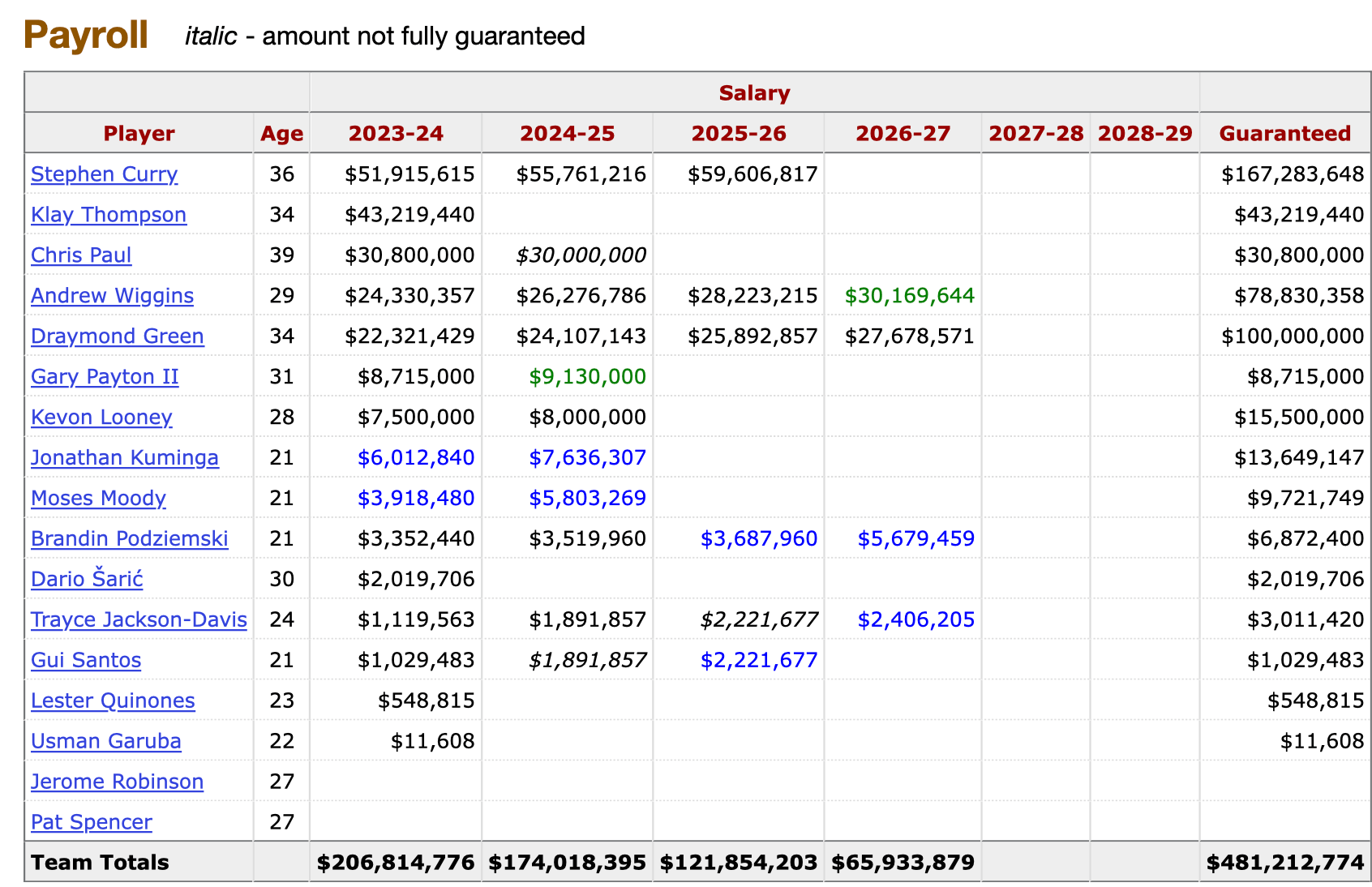
Task: Open the Chris Paul link
Action: pyautogui.click(x=81, y=255)
